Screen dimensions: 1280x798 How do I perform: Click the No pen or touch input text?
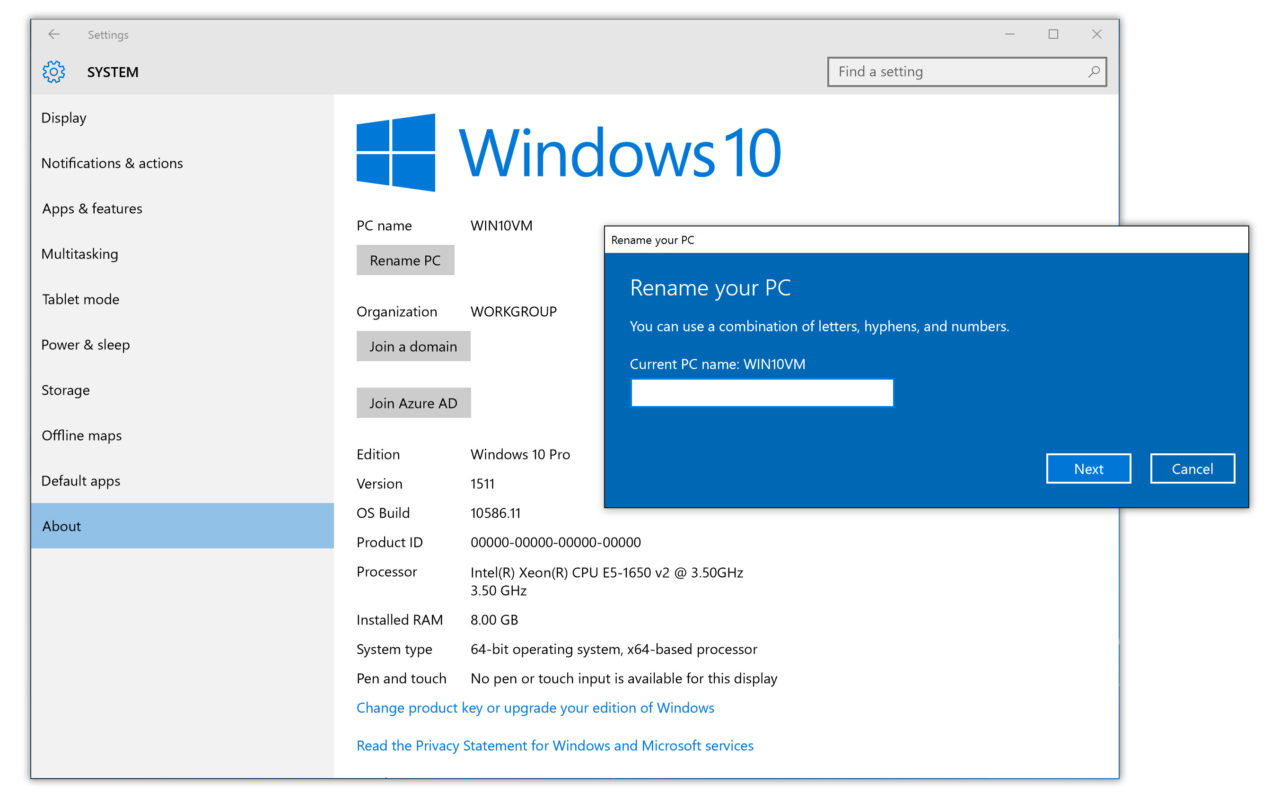pos(624,679)
